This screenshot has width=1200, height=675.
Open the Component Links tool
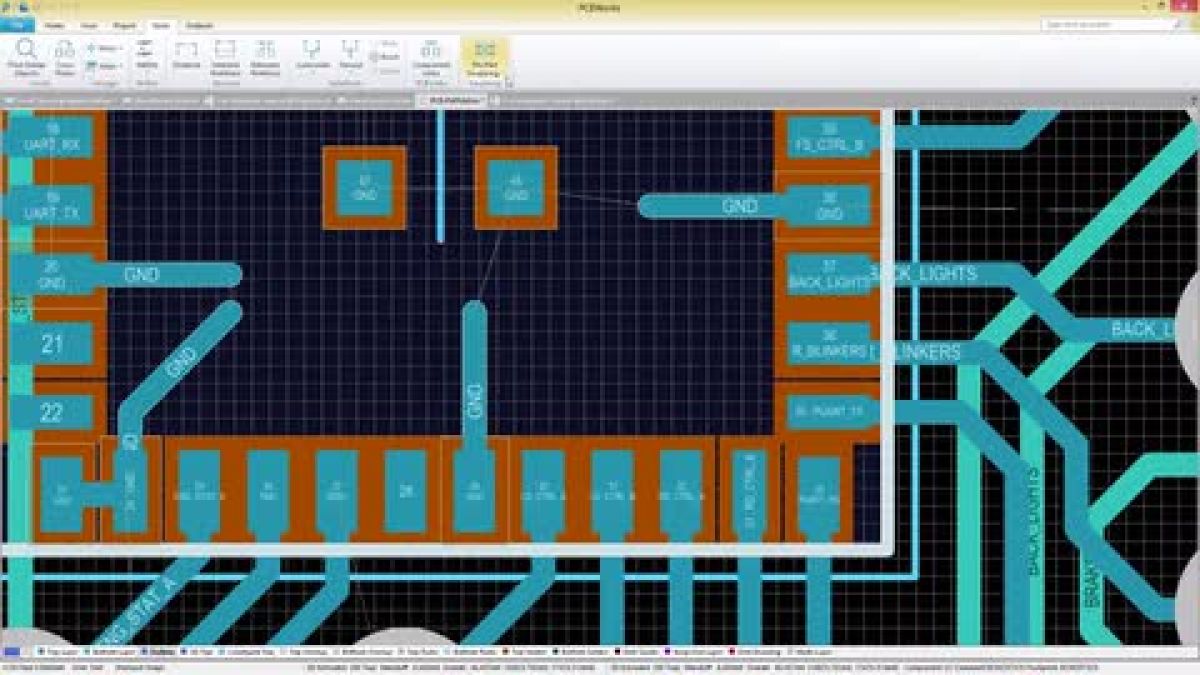[x=429, y=57]
